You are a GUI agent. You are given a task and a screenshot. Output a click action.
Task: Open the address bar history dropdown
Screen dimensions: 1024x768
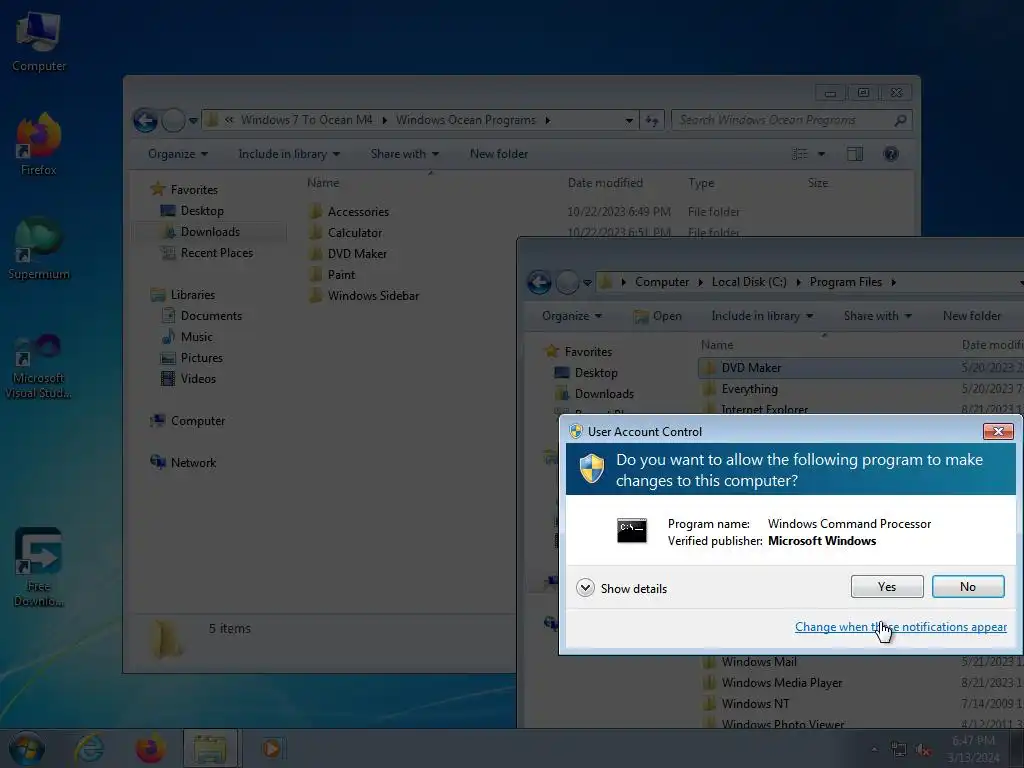point(629,120)
